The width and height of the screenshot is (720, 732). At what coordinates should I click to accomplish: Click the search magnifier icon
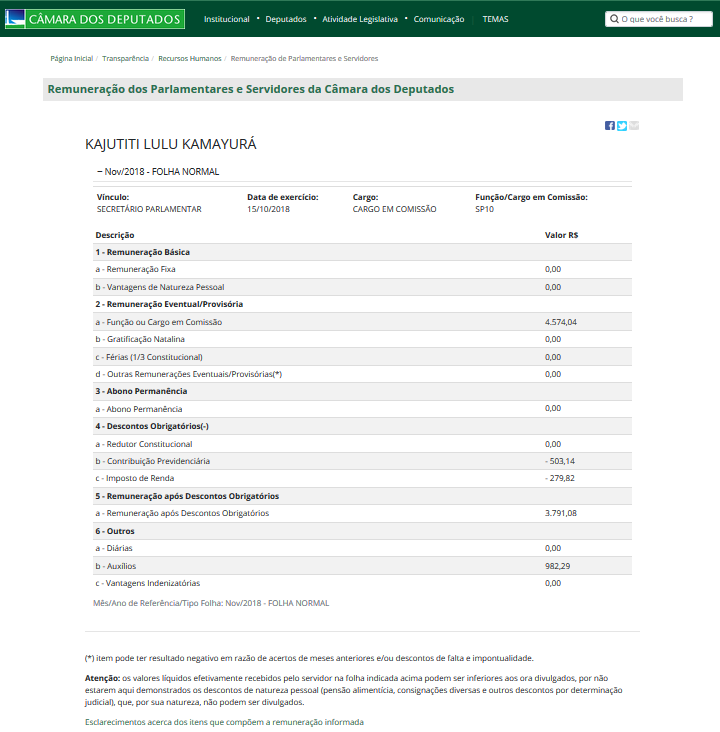(x=614, y=19)
